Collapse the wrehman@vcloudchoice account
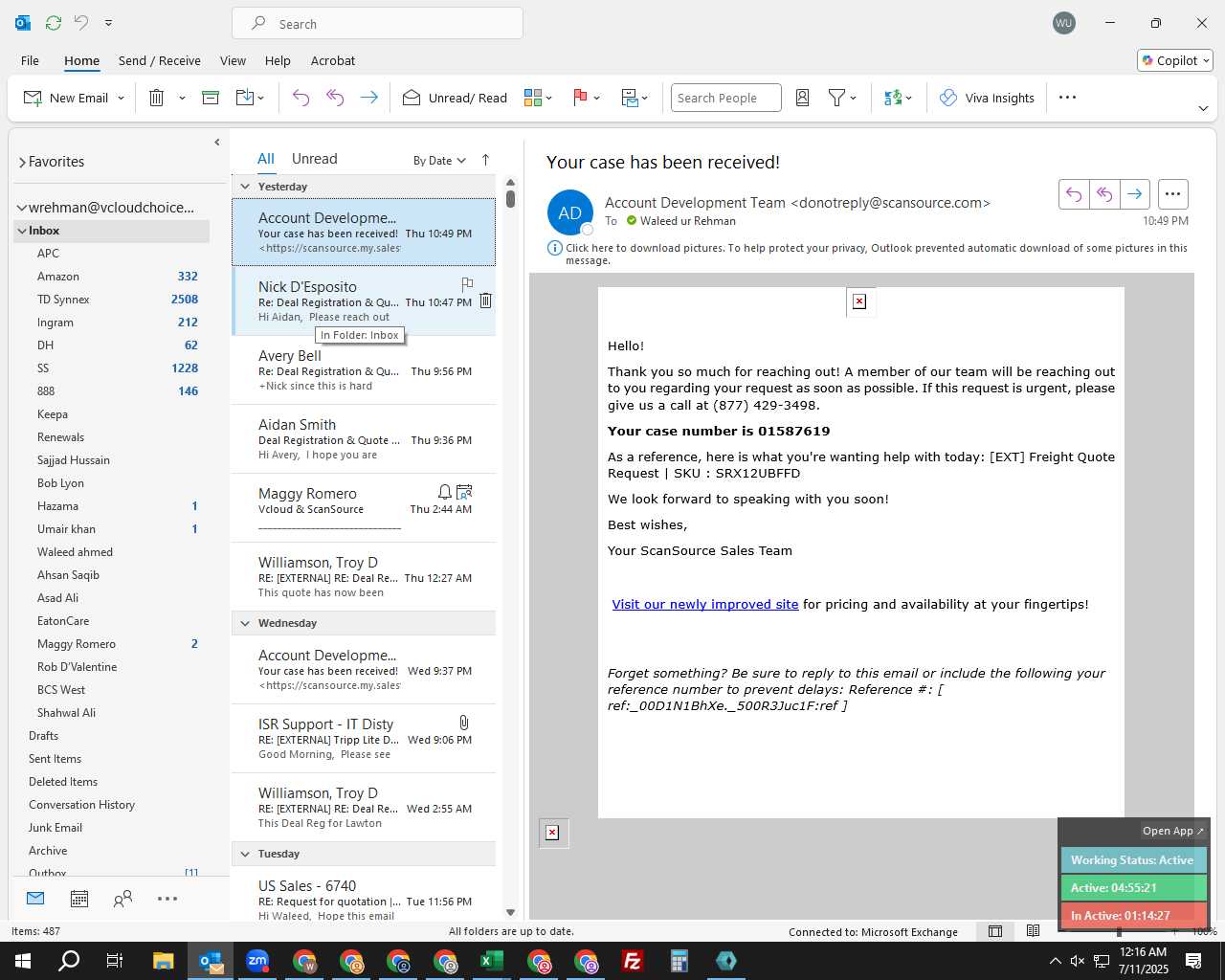Screen dimensions: 1225x980 coord(22,207)
